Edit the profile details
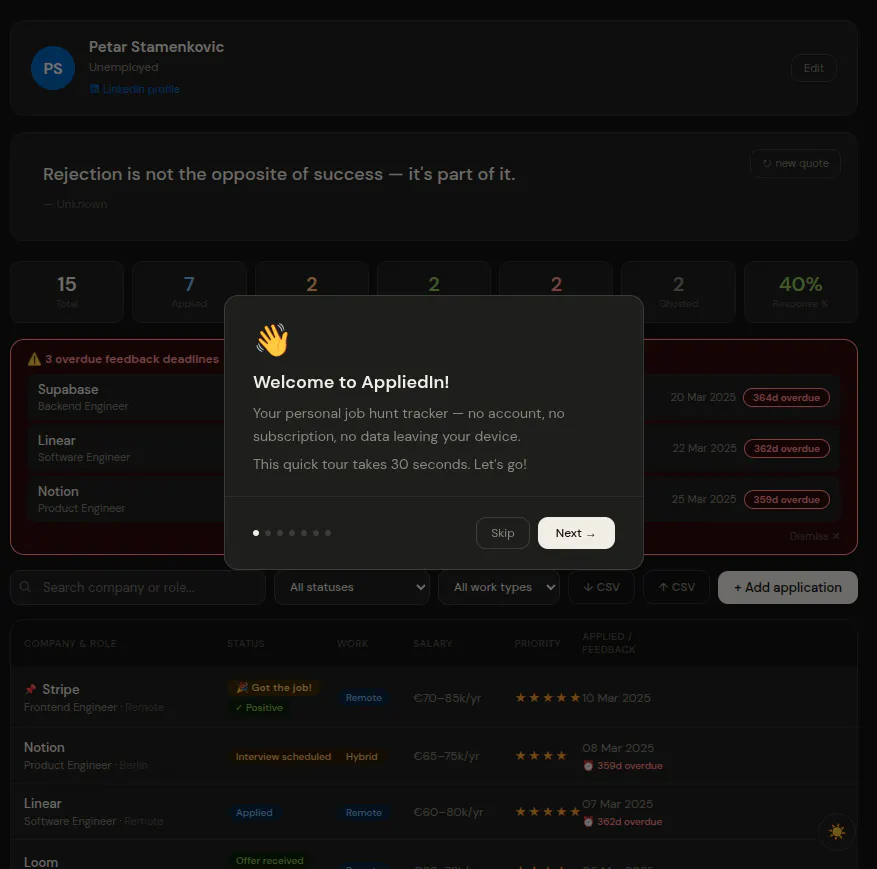Screen dimensions: 877x869 pyautogui.click(x=813, y=68)
